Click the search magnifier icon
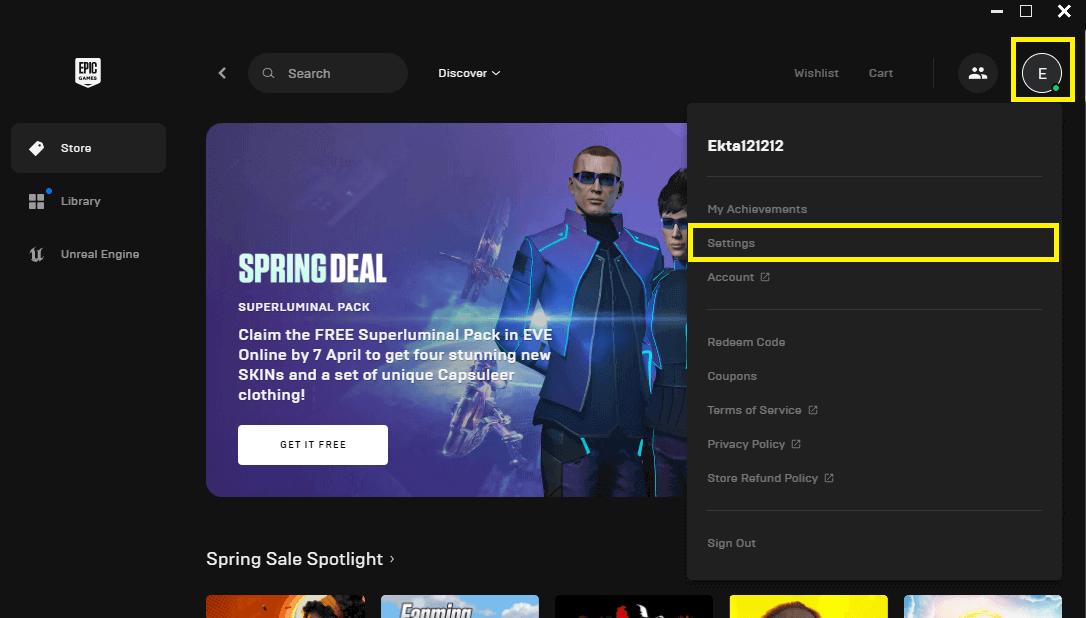Image resolution: width=1086 pixels, height=618 pixels. pos(268,73)
